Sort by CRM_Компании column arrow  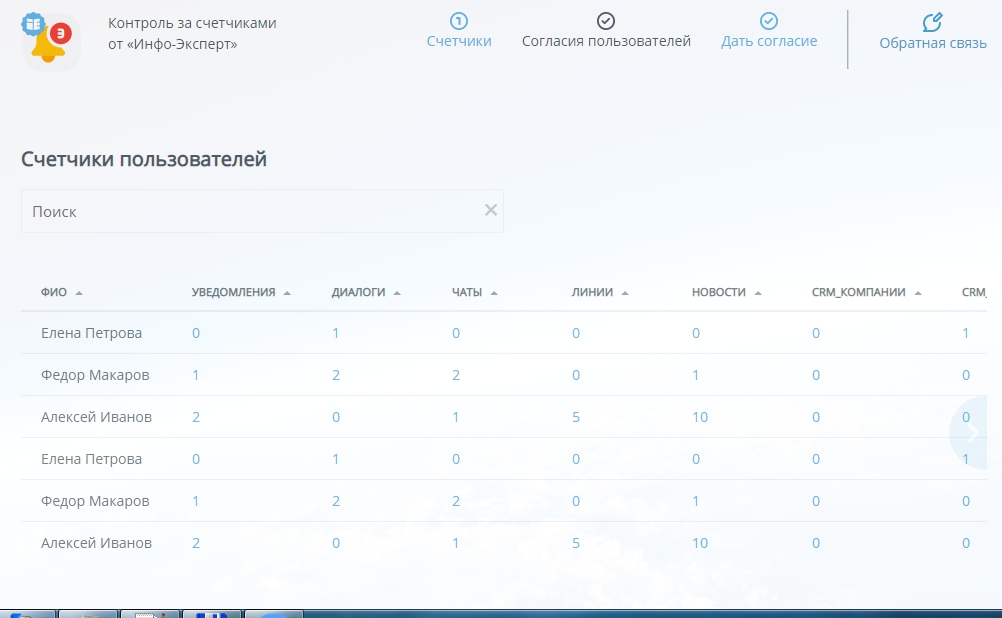click(x=918, y=293)
